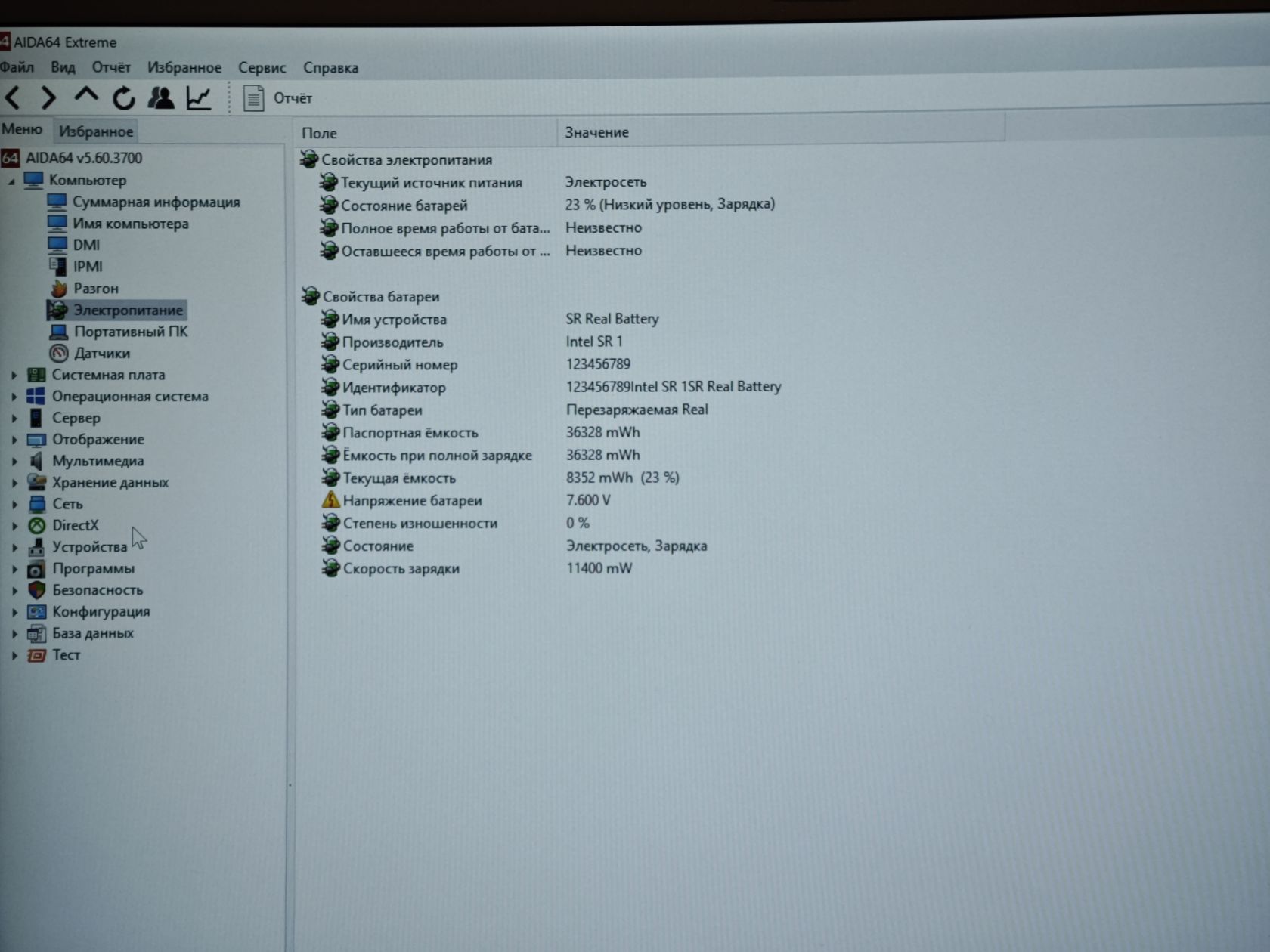The height and width of the screenshot is (952, 1270).
Task: Select the Разгон flame icon item
Action: 59,289
